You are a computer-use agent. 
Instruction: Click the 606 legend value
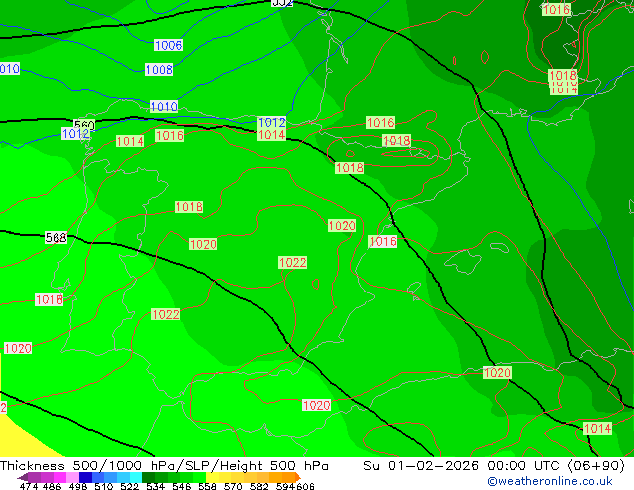(x=305, y=486)
